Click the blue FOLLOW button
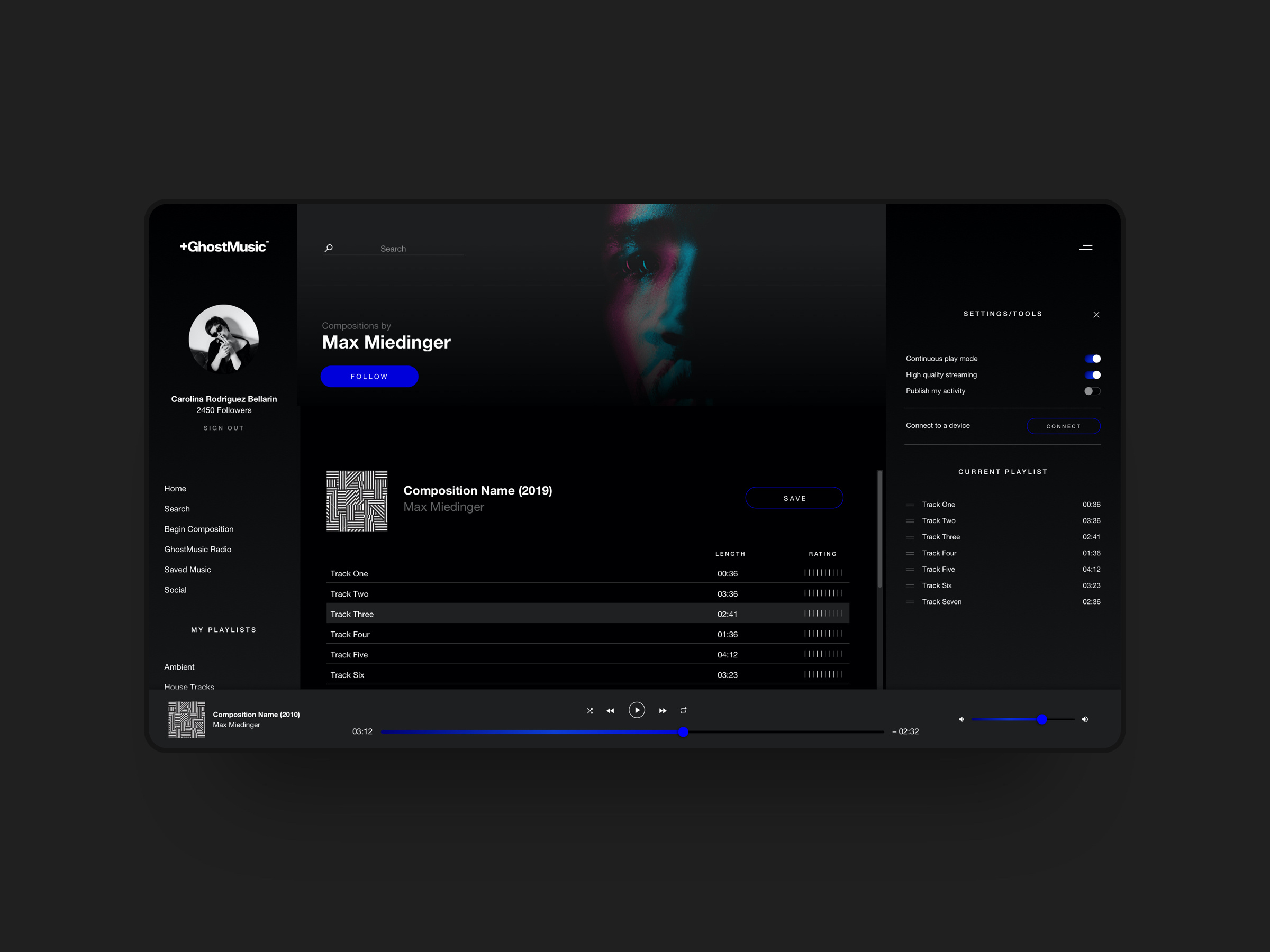 tap(369, 377)
